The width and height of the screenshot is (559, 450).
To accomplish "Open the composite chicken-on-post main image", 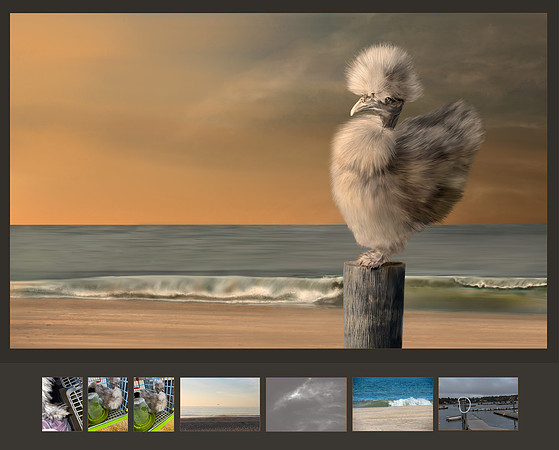I will (278, 181).
